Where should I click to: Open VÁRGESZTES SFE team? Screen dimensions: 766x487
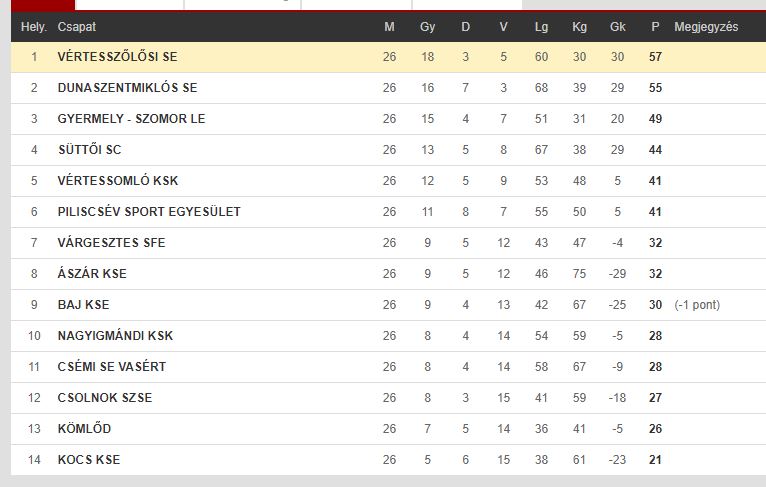tap(111, 243)
